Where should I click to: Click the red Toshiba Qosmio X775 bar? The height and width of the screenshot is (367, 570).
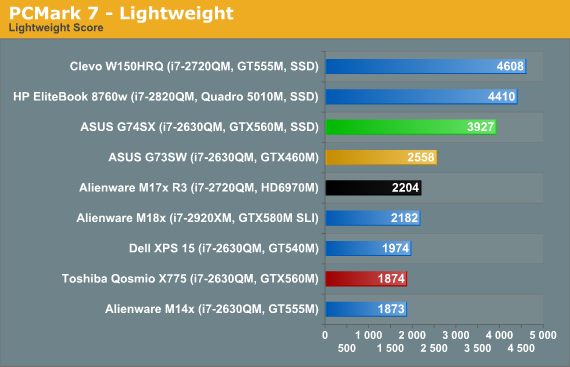point(366,279)
